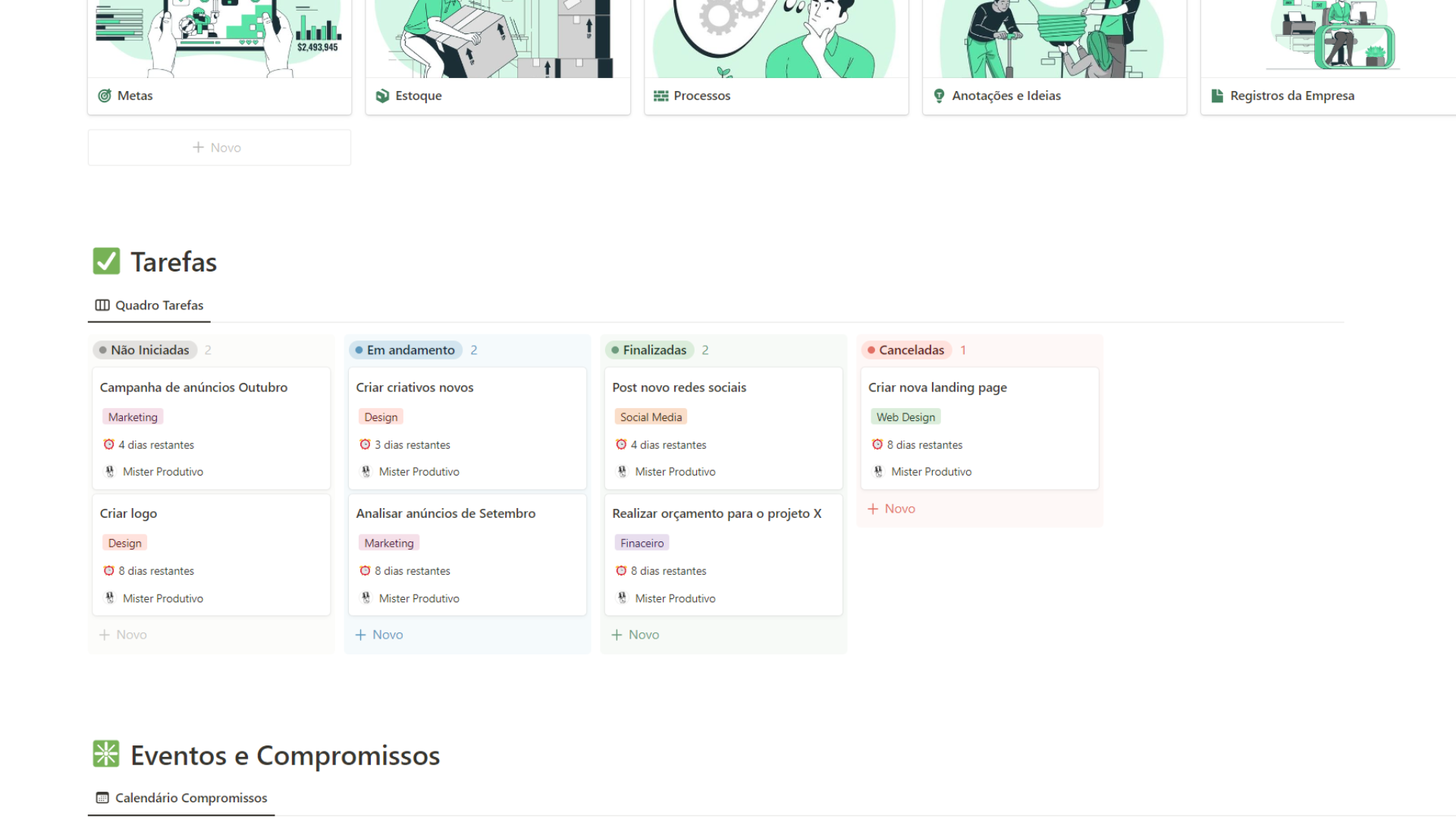The image size is (1456, 819).
Task: Click the green checkmark beside Tarefas heading
Action: [x=105, y=260]
